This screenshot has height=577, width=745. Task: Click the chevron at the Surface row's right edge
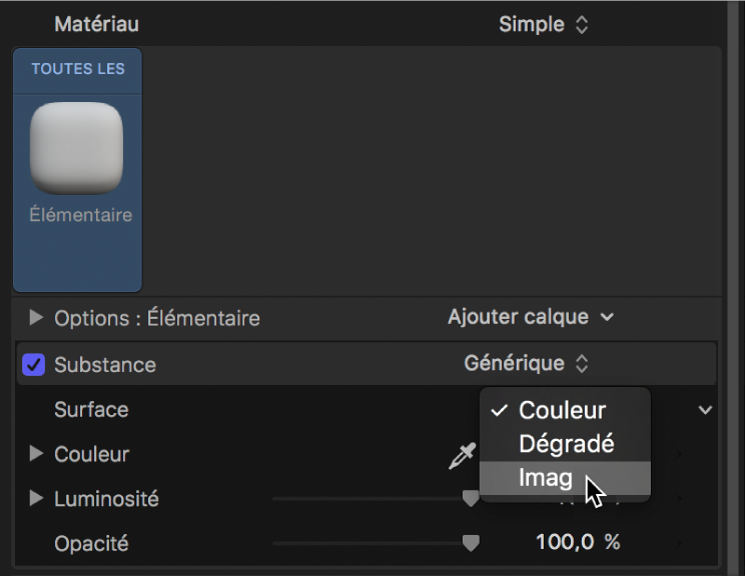[x=705, y=410]
